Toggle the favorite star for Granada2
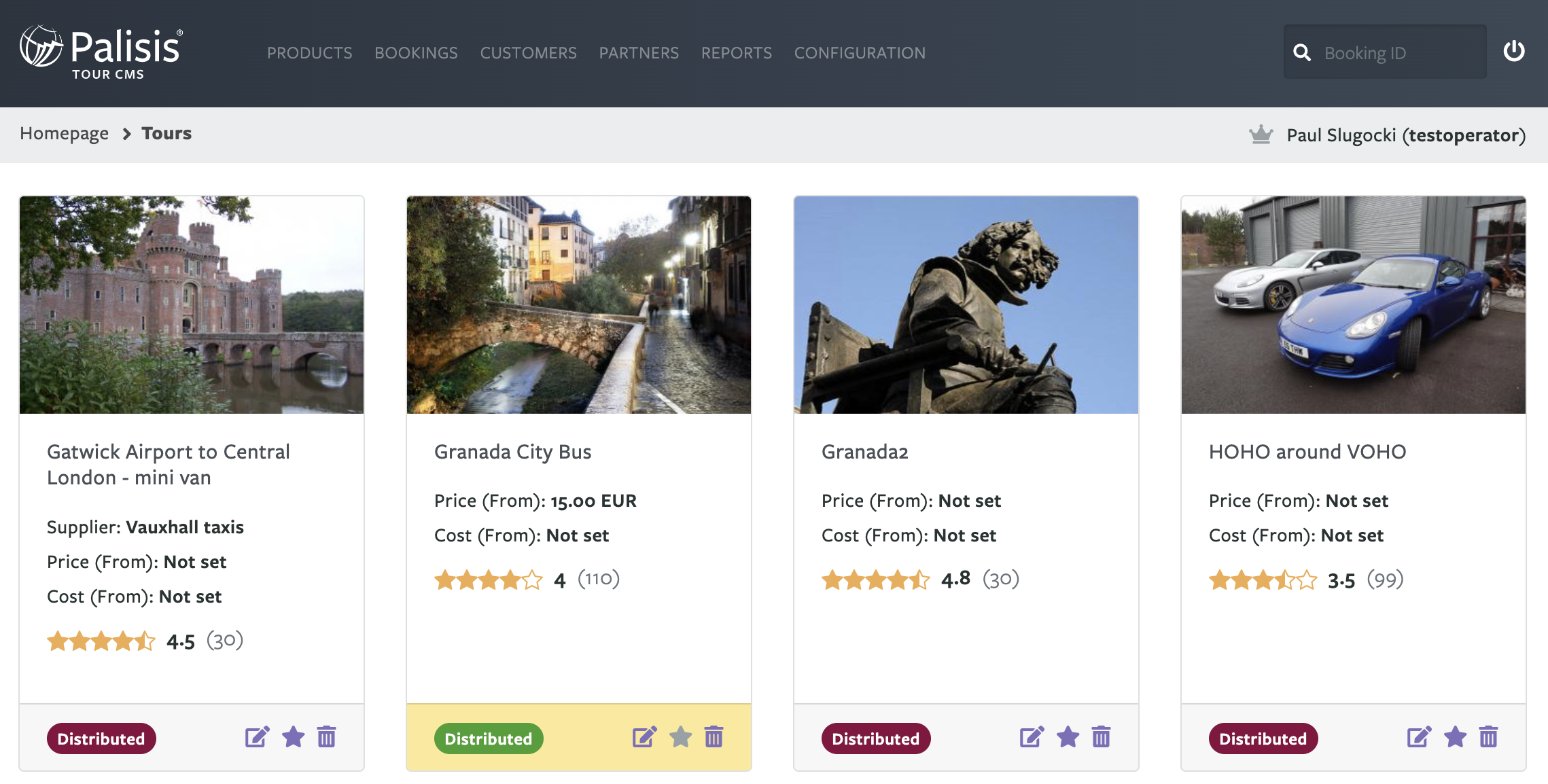 coord(1068,737)
